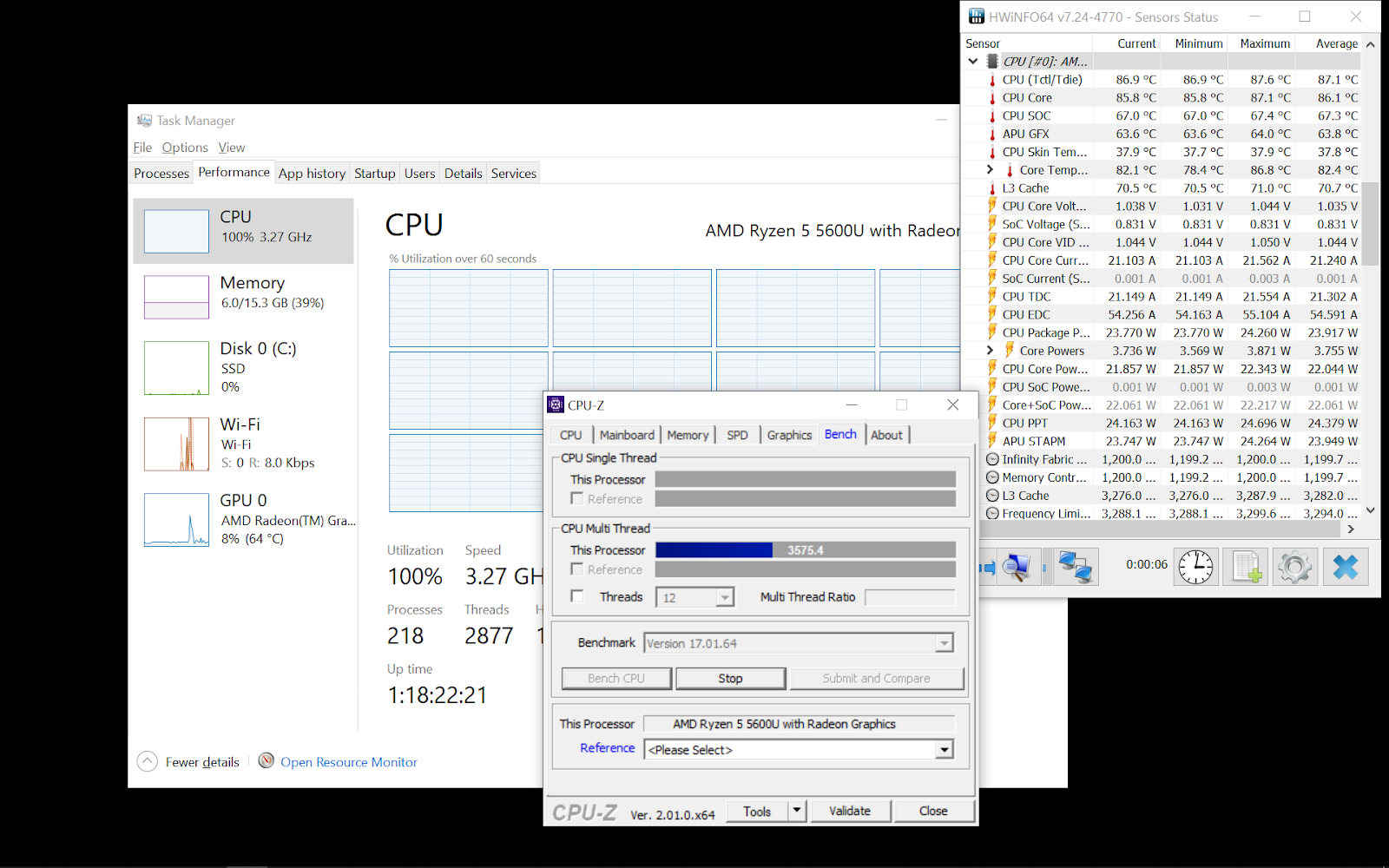
Task: Click the Validate button in CPU-Z
Action: (x=850, y=811)
